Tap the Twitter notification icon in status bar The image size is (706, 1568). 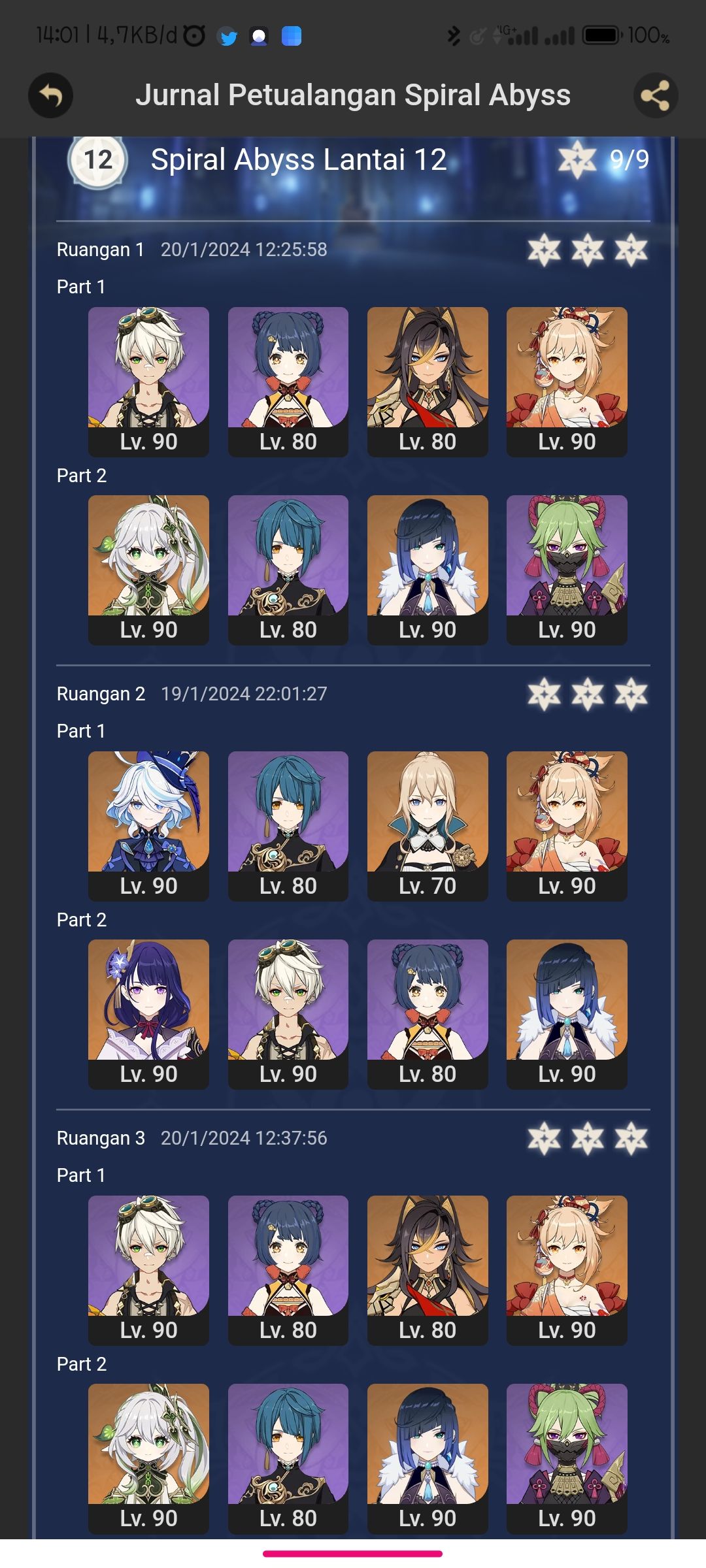tap(227, 37)
